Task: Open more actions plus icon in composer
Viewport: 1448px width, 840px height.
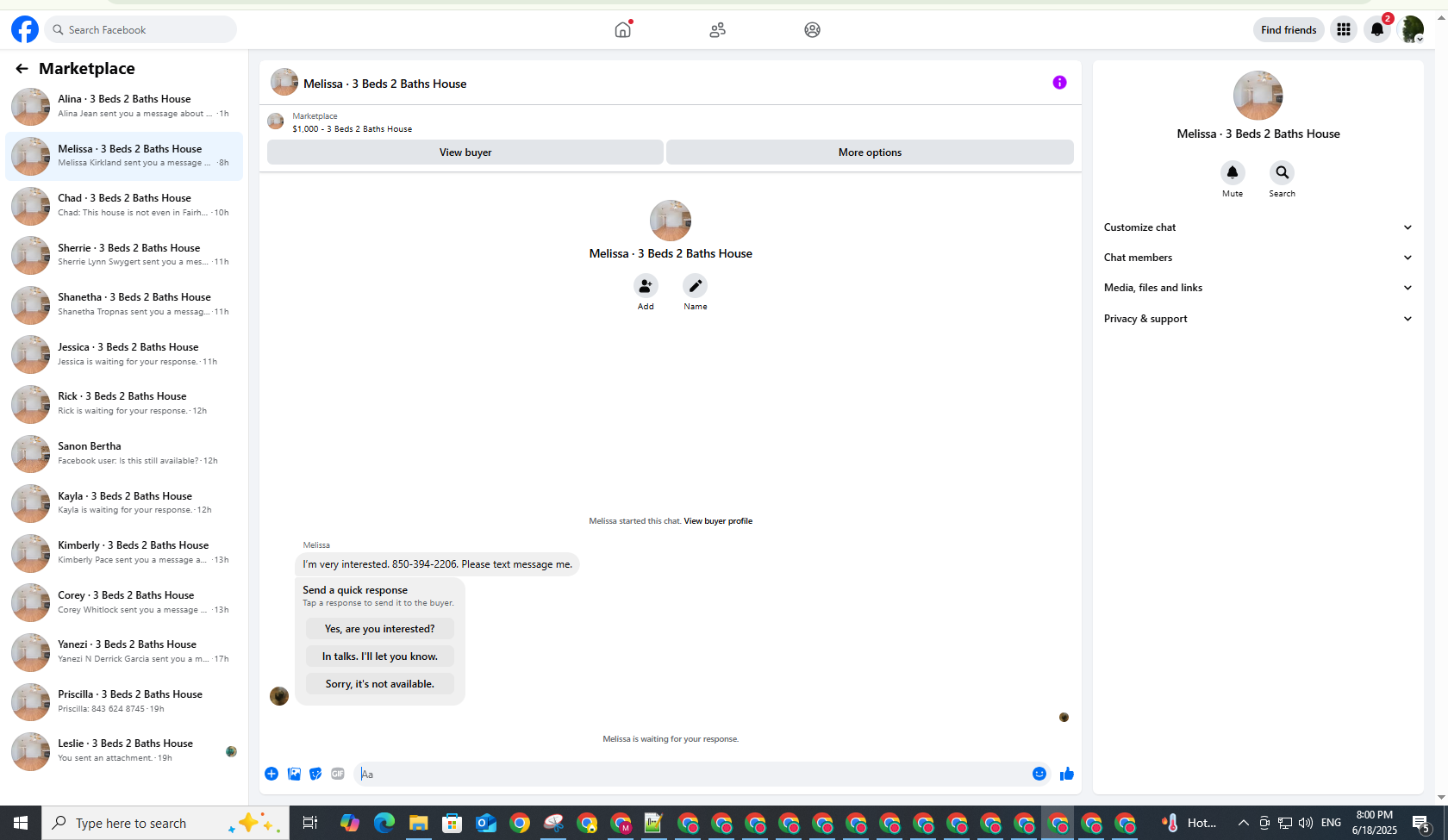Action: (271, 774)
